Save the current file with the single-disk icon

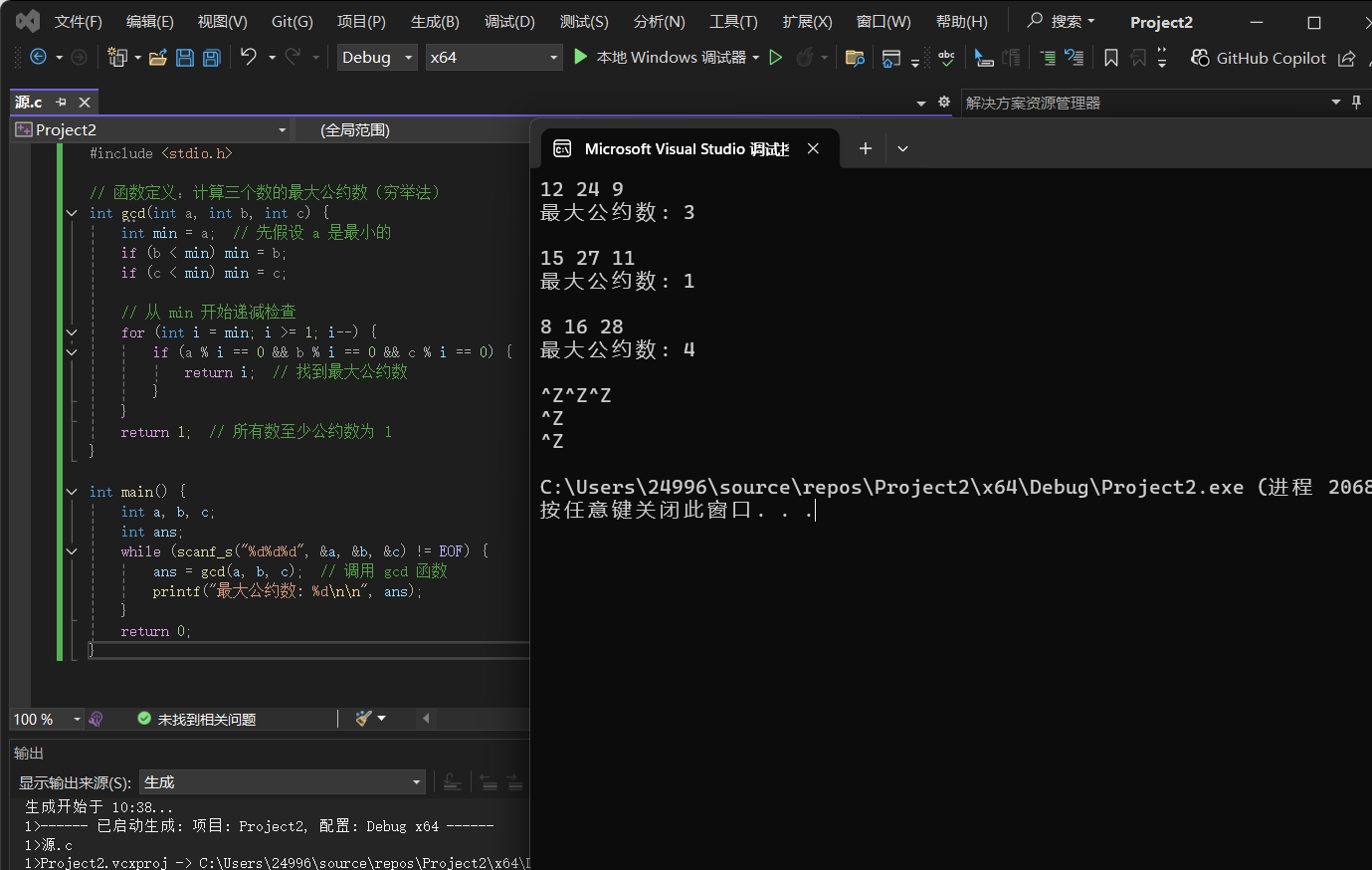[185, 58]
